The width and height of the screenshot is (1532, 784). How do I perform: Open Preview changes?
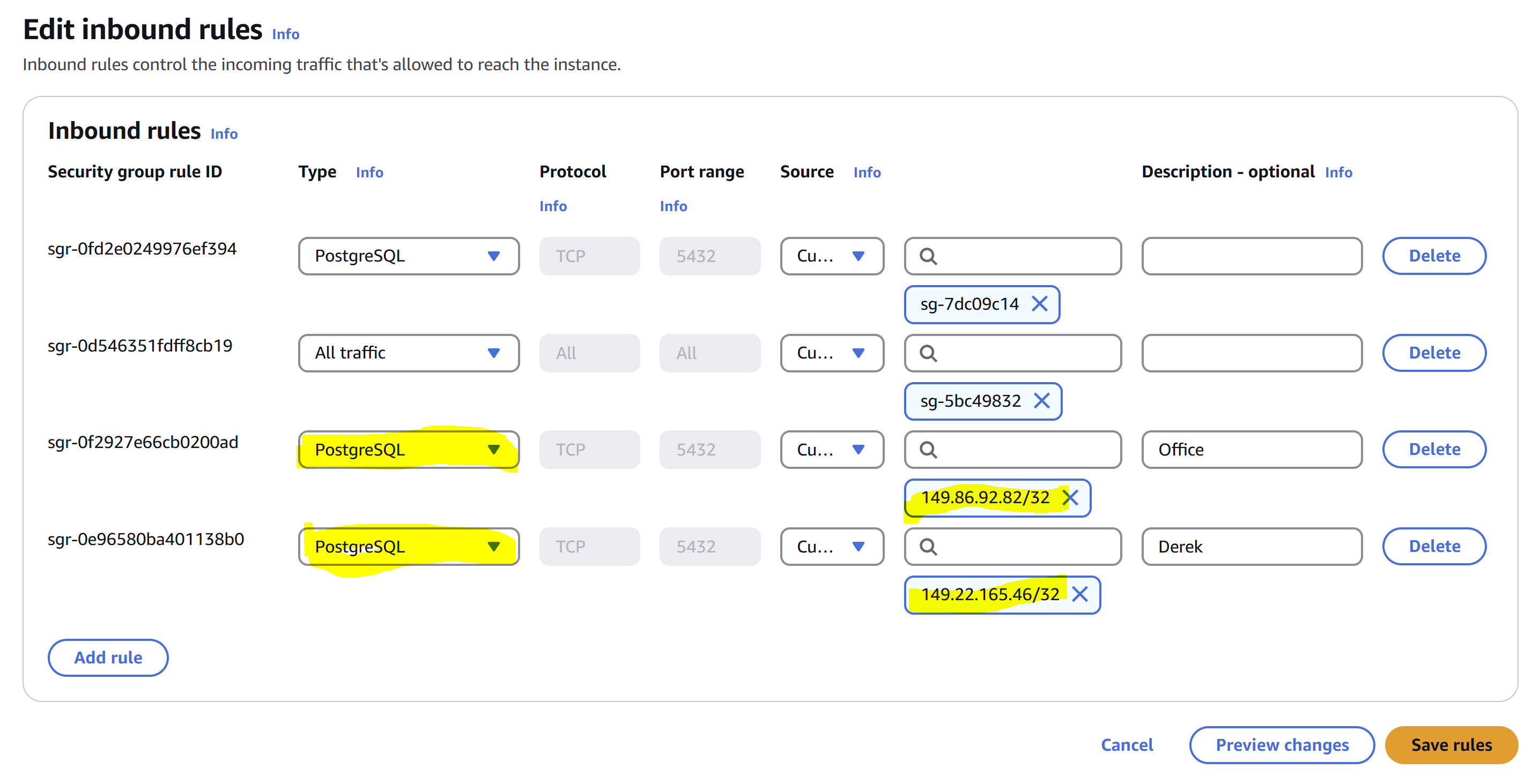[x=1282, y=745]
